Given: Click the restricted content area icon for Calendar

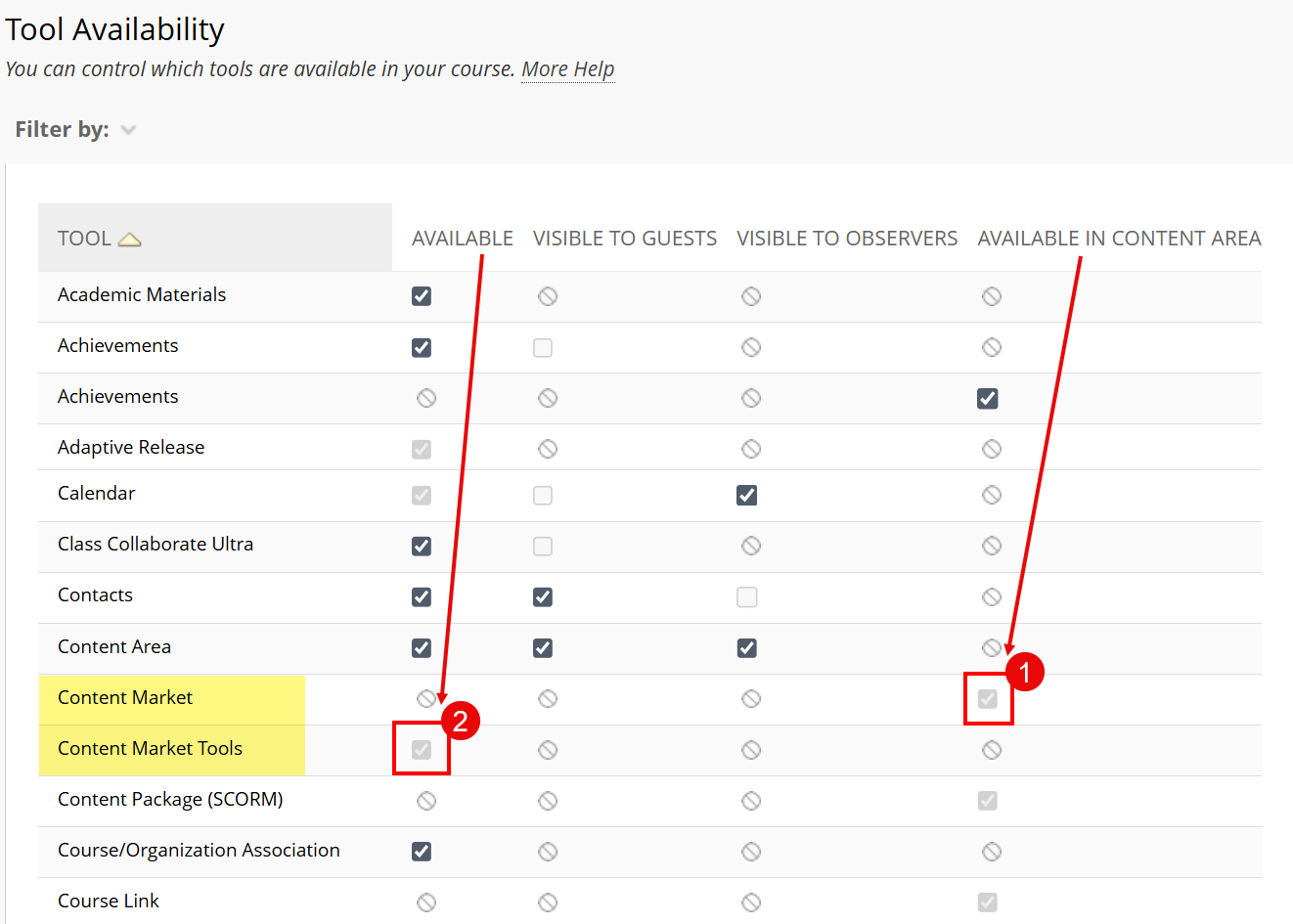Looking at the screenshot, I should pos(991,495).
